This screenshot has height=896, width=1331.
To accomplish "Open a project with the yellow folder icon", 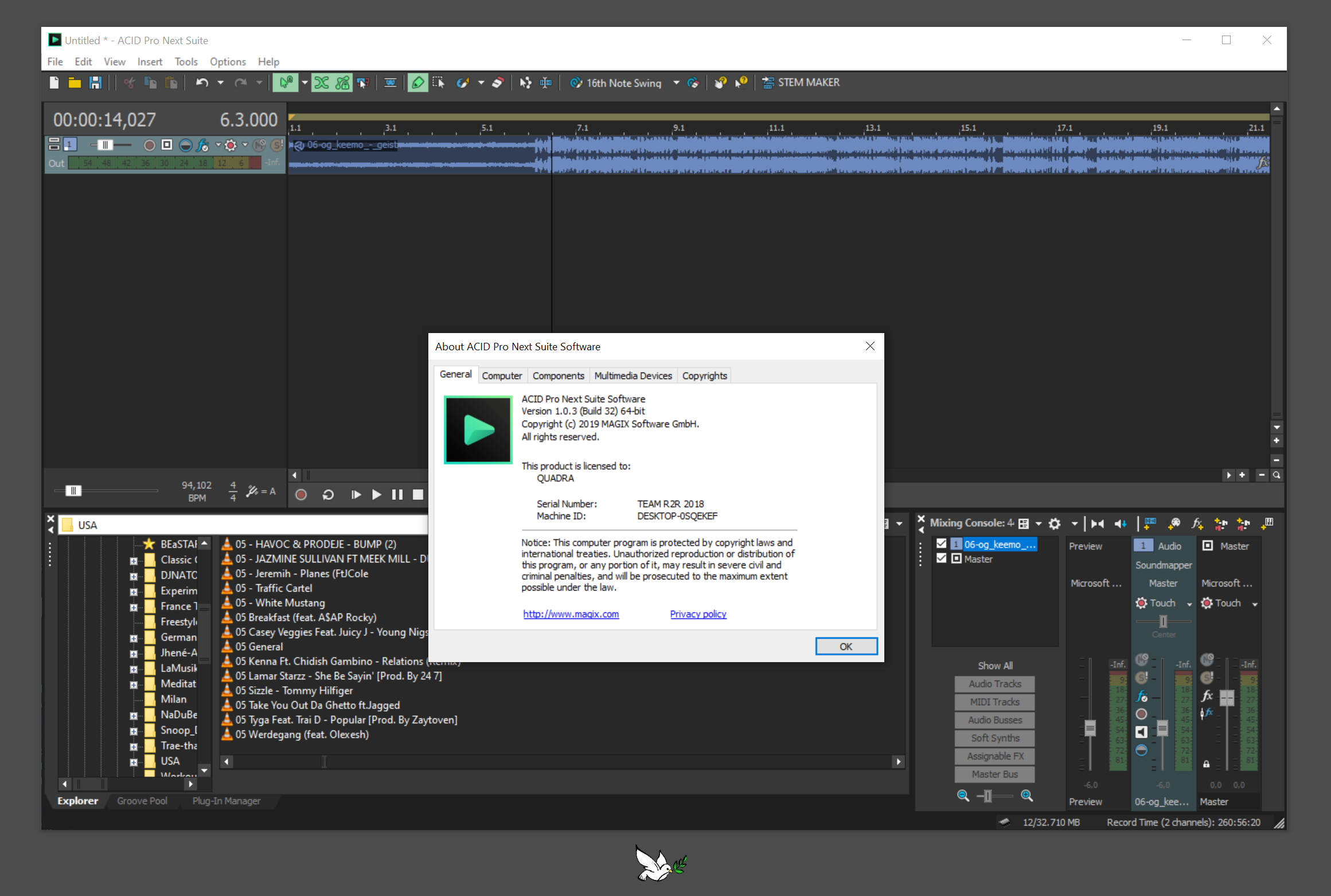I will click(x=75, y=83).
